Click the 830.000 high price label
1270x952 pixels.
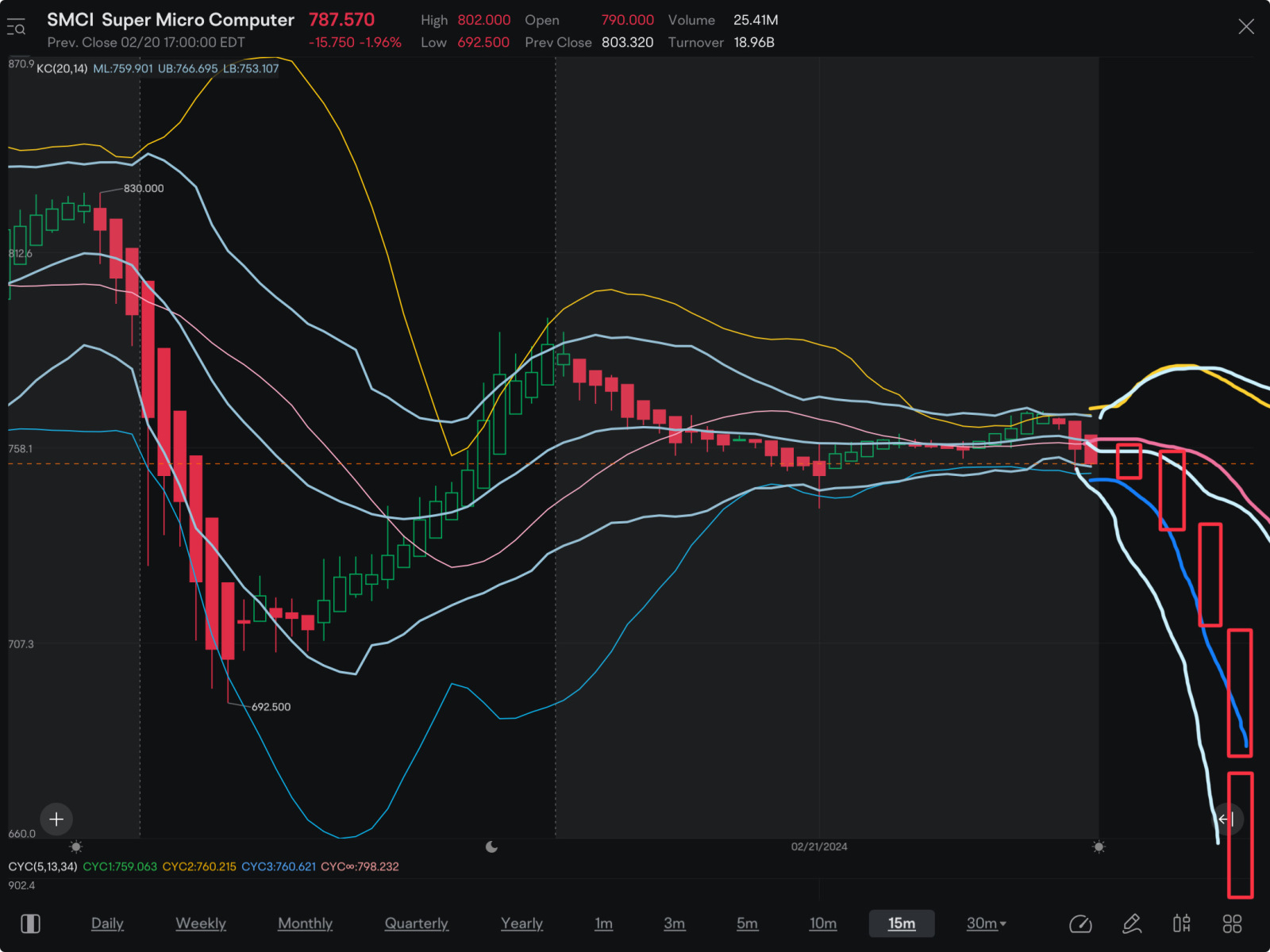[144, 189]
